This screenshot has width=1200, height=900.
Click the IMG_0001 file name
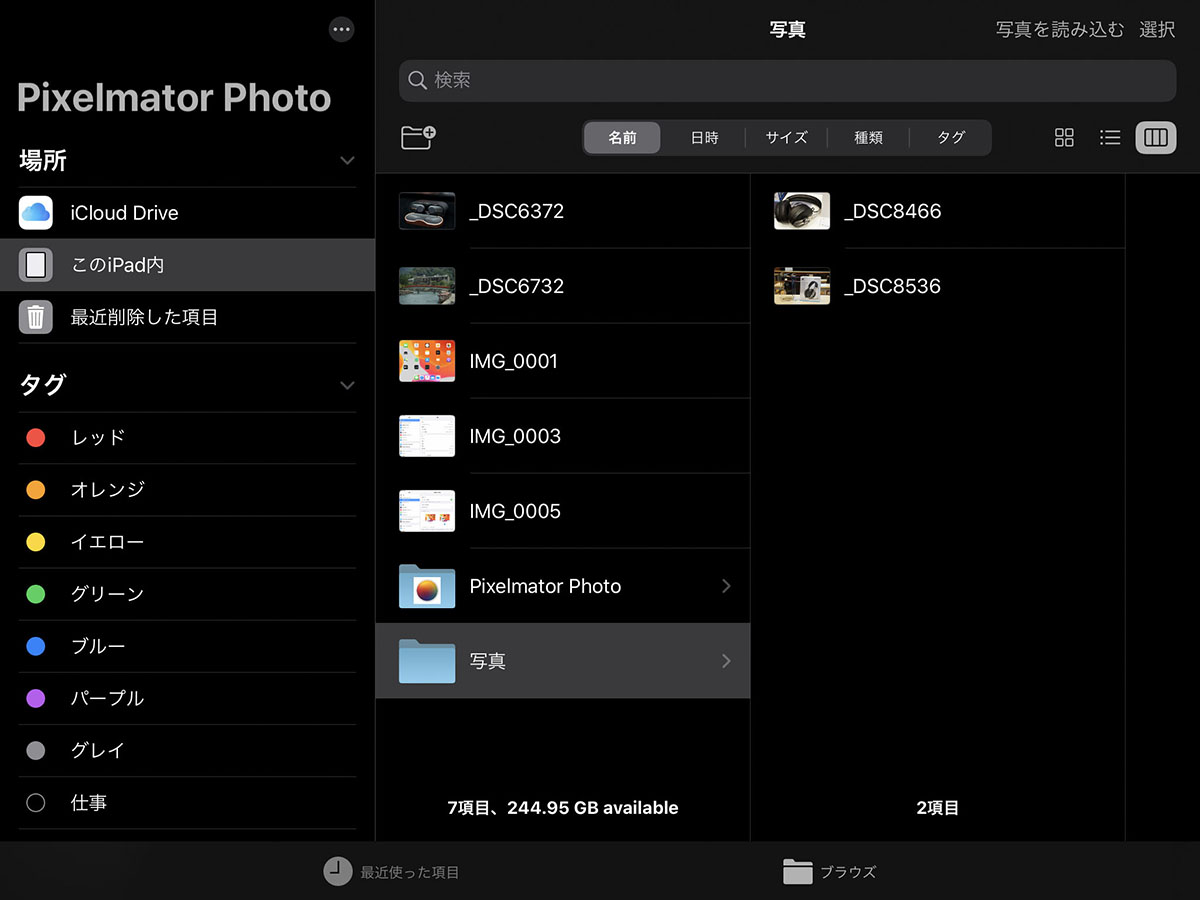pyautogui.click(x=515, y=361)
